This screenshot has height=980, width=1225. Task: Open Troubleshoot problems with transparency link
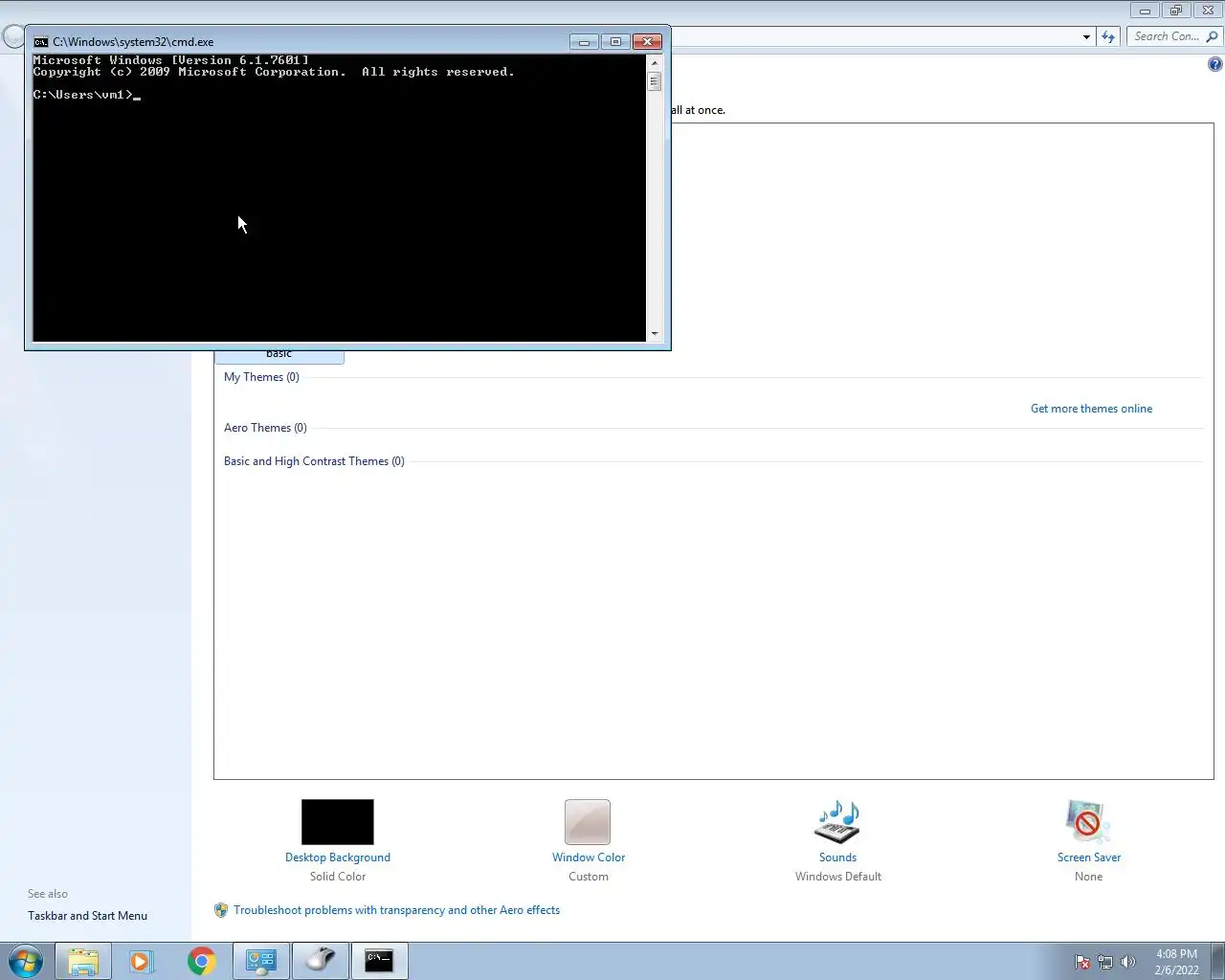[396, 910]
